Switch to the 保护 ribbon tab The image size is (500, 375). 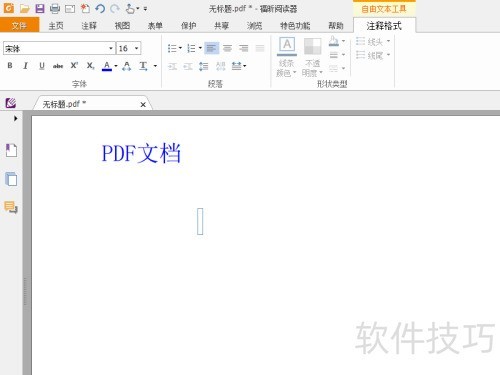pyautogui.click(x=188, y=26)
